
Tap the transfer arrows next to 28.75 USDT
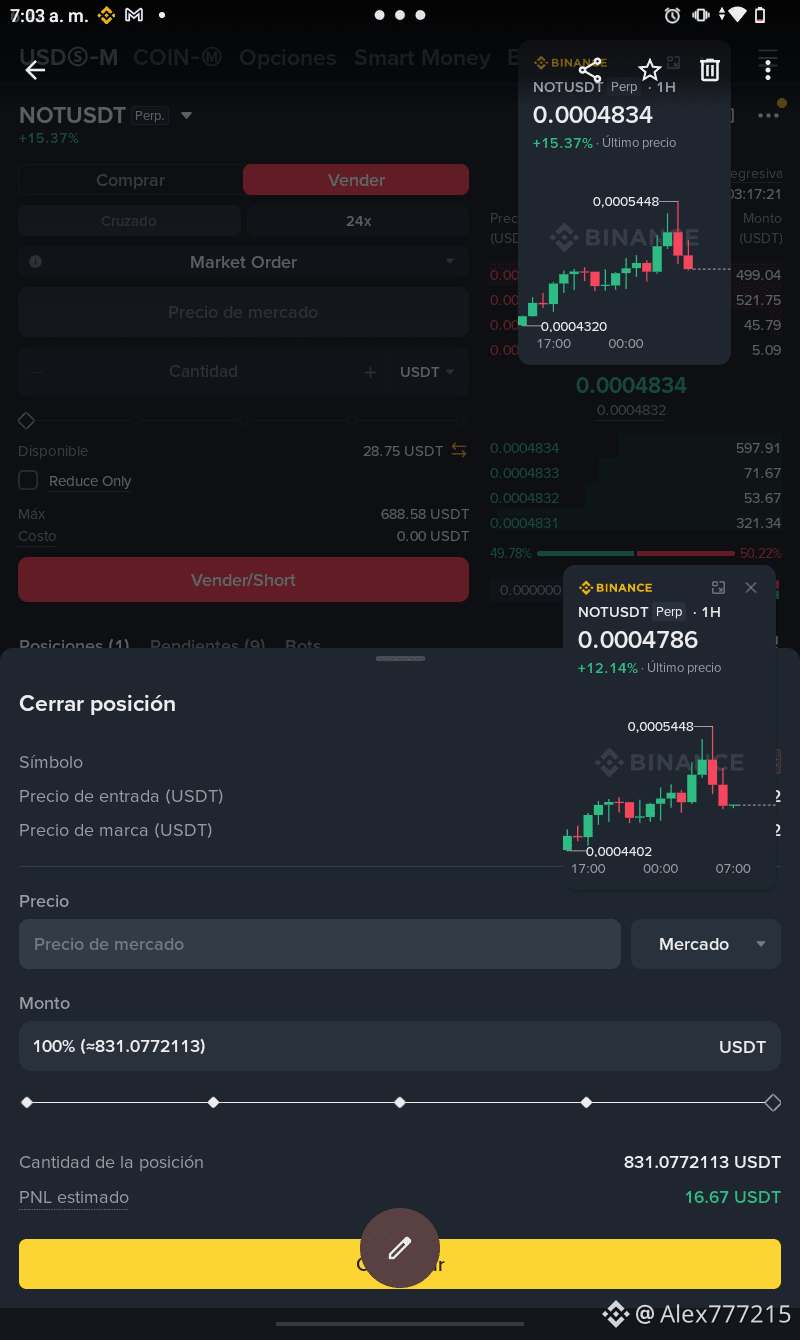pyautogui.click(x=459, y=451)
